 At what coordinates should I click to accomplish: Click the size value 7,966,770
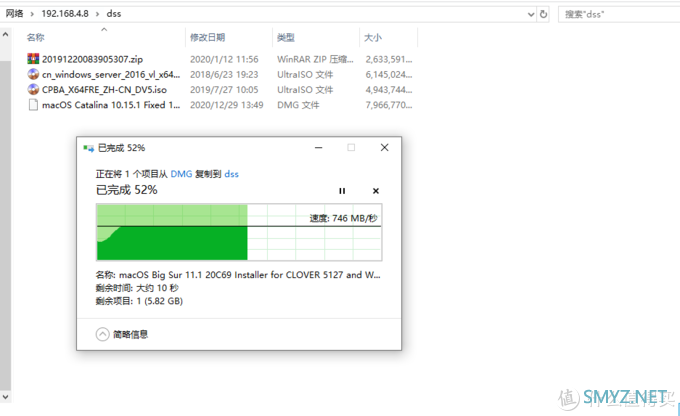tap(389, 105)
